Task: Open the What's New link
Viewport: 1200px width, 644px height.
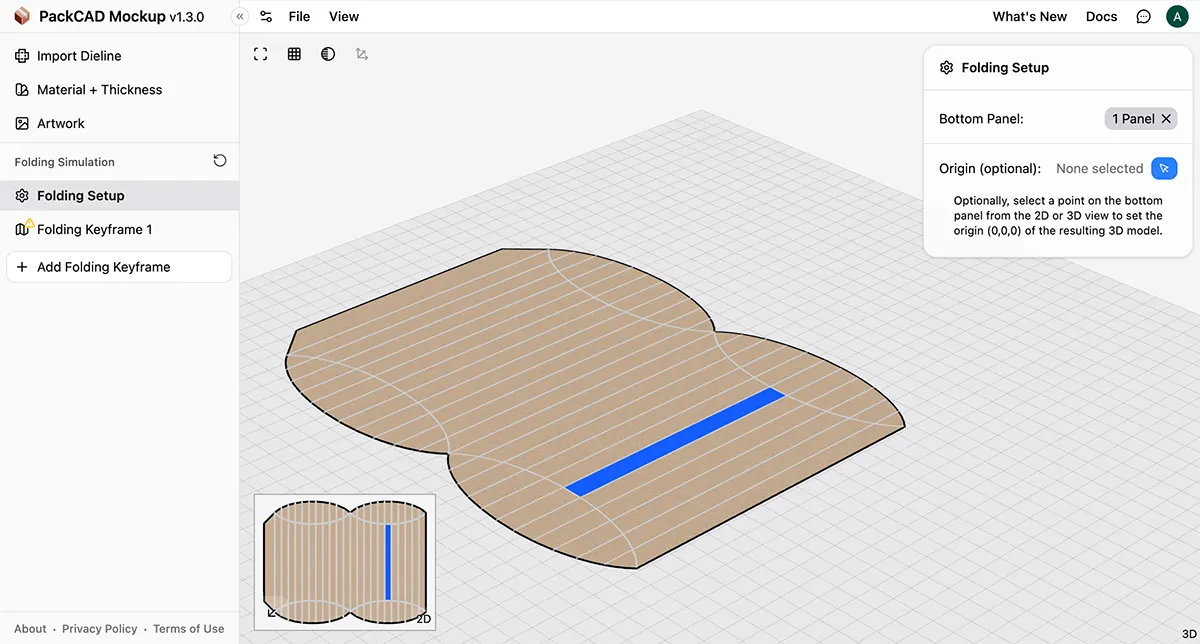Action: (1029, 16)
